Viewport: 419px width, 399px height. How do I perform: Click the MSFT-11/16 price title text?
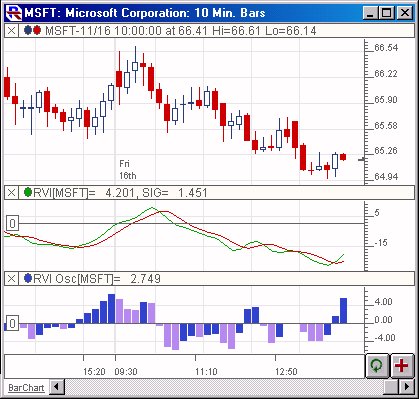[181, 31]
